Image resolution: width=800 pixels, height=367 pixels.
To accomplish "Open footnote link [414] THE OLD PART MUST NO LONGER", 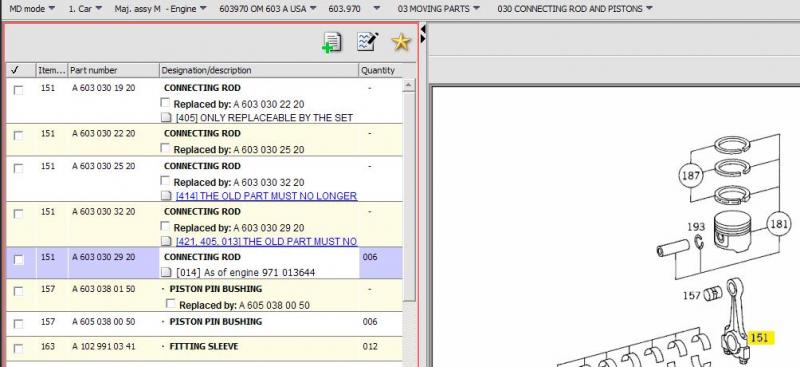I will click(x=266, y=196).
